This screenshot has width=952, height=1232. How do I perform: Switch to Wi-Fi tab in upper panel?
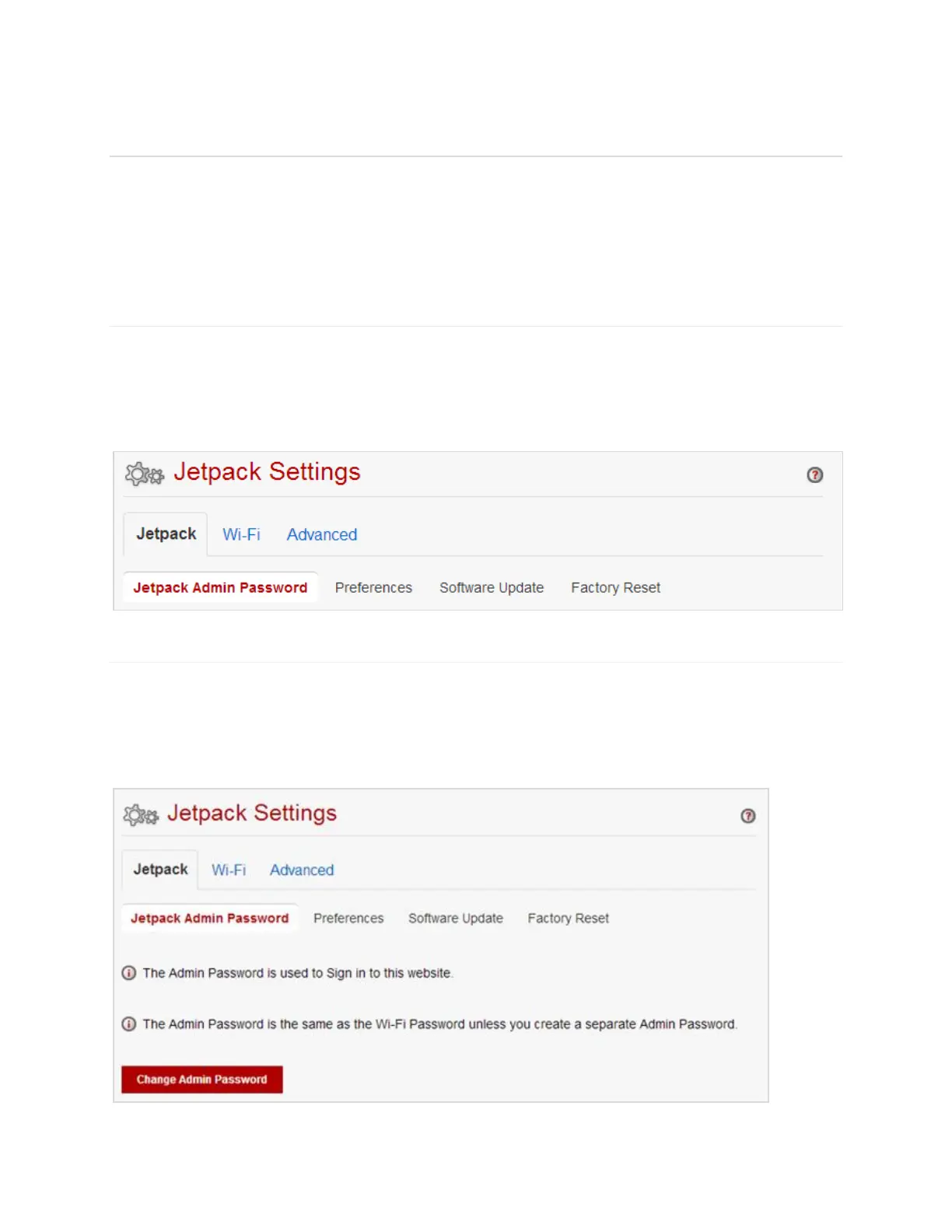pos(241,535)
